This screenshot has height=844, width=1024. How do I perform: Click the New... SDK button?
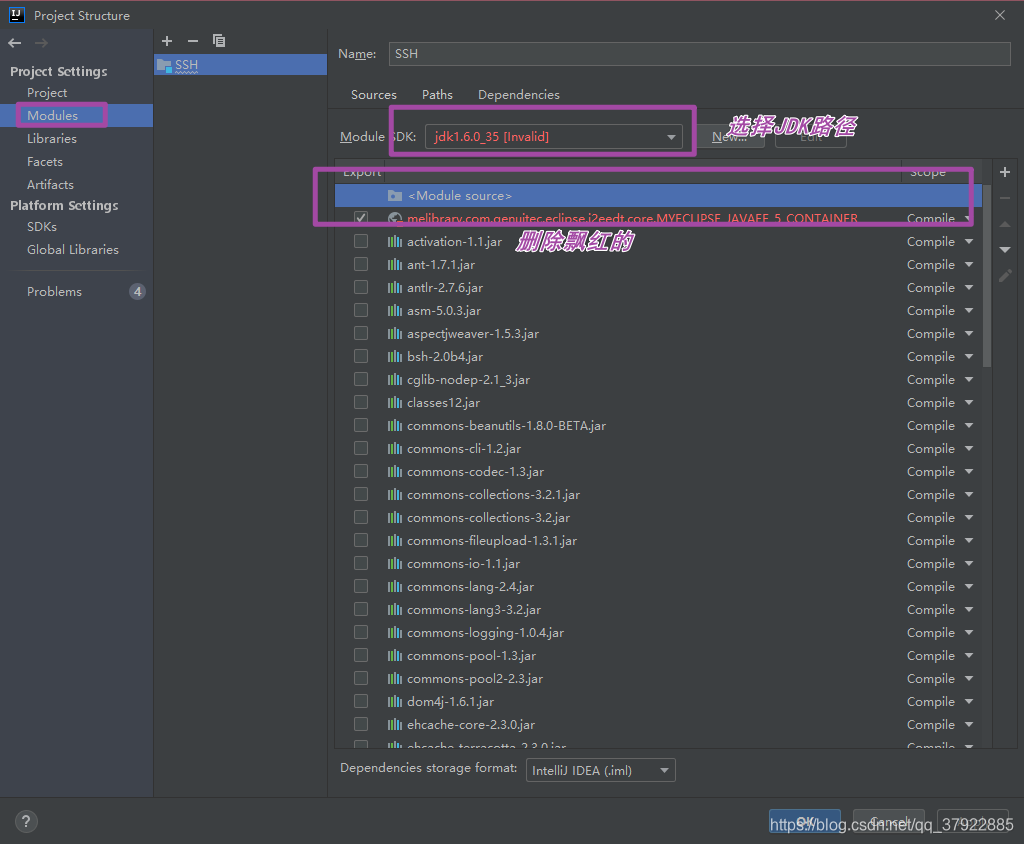pos(731,137)
